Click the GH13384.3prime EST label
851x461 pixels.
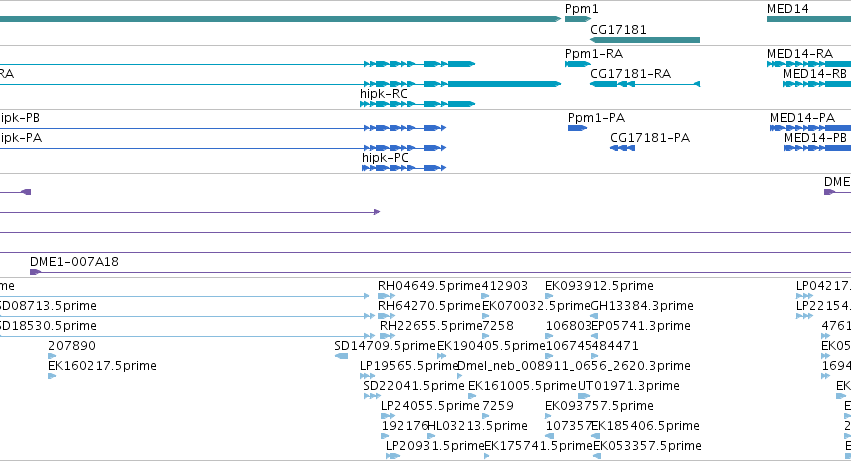(x=642, y=306)
